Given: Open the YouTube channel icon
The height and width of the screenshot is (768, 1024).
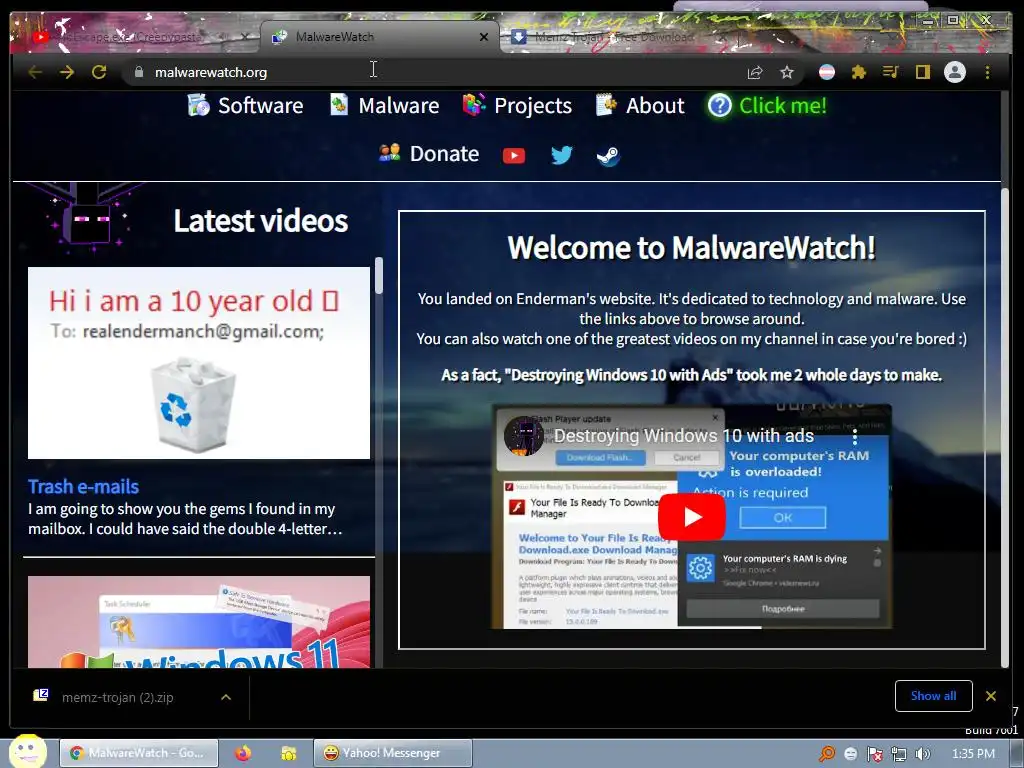Looking at the screenshot, I should (x=514, y=155).
